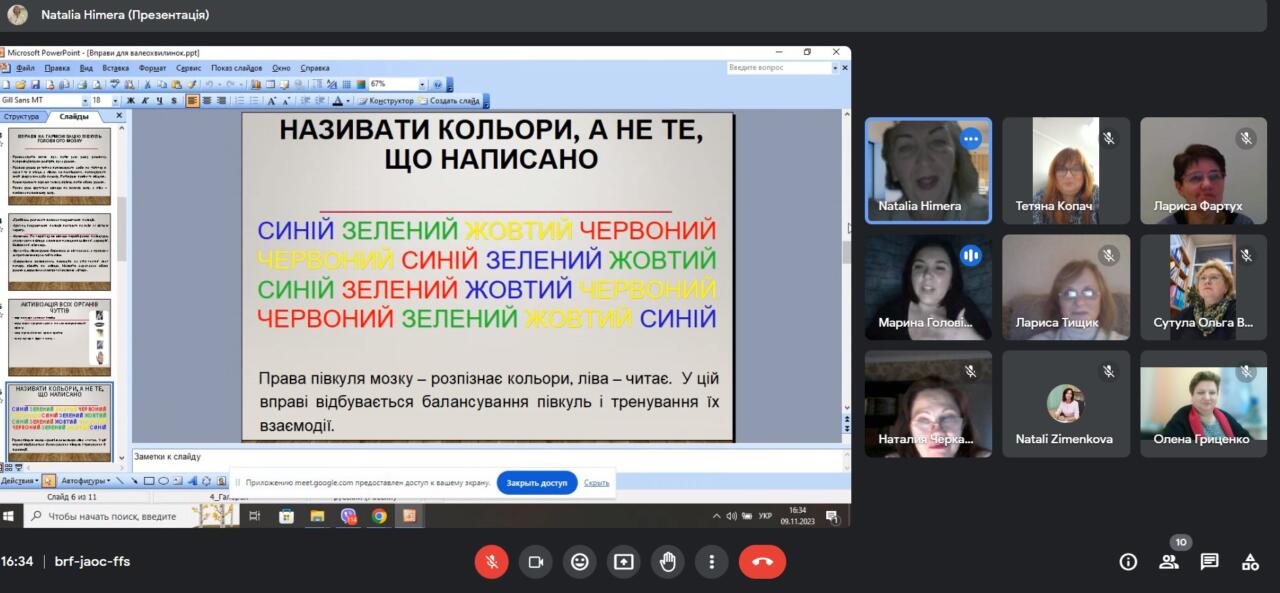Open Meet activities shapes icon
The image size is (1280, 593).
1250,562
